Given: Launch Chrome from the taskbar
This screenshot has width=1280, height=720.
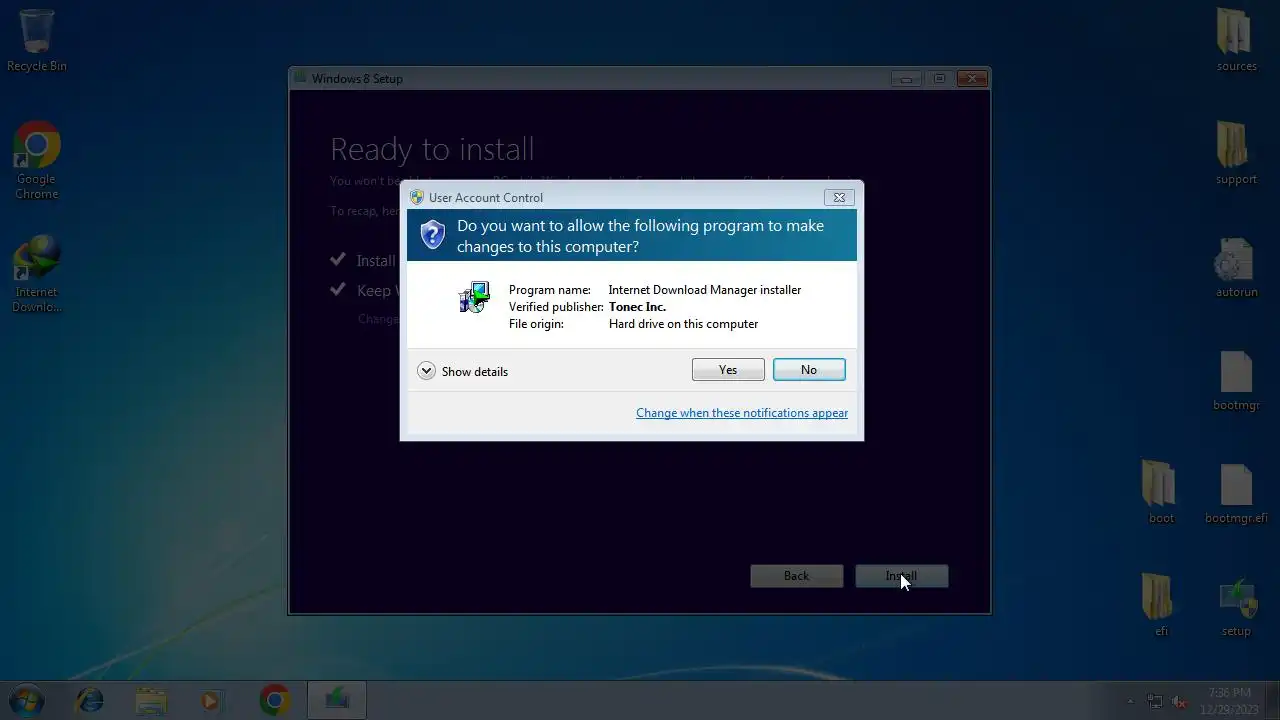Looking at the screenshot, I should pos(274,700).
